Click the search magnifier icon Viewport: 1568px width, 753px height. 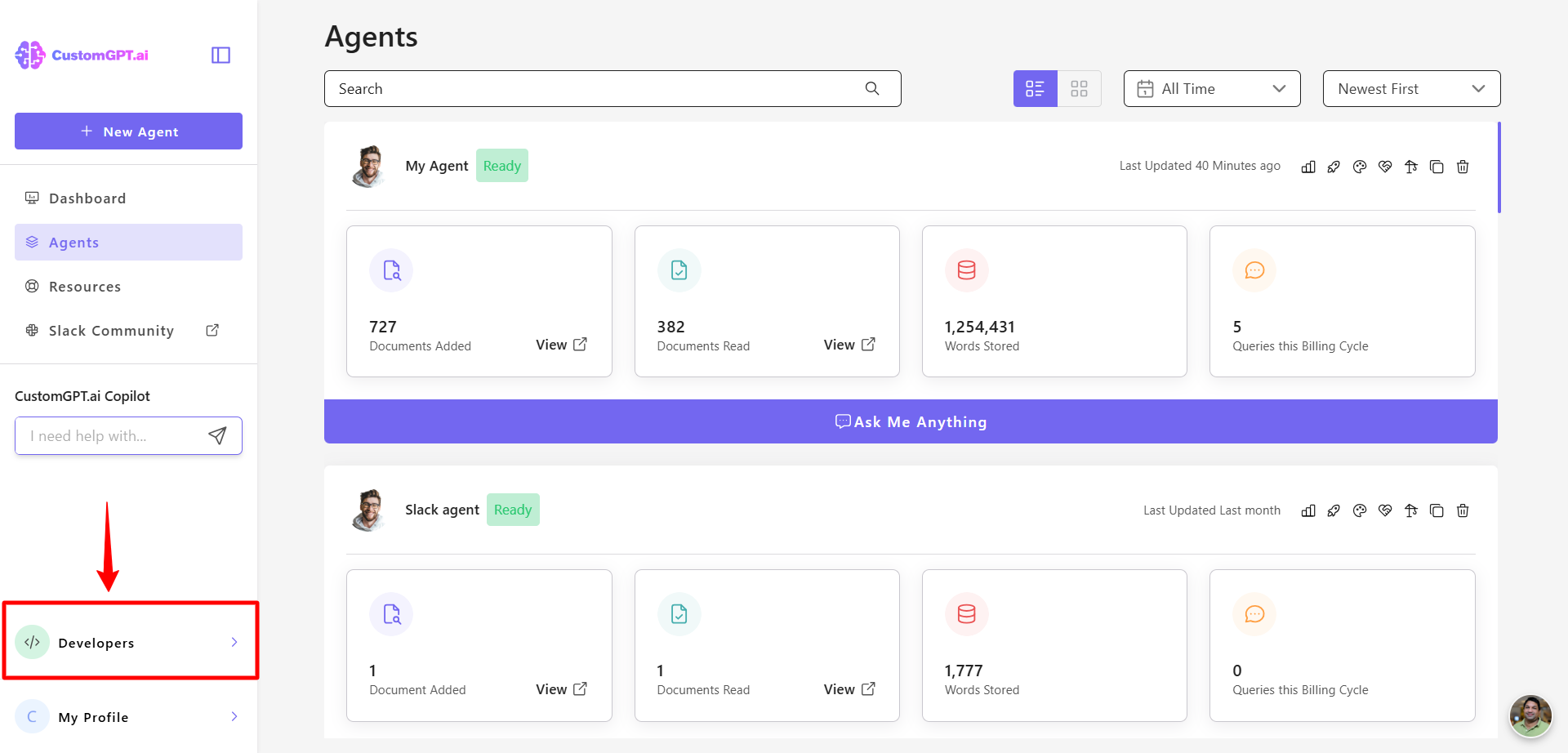coord(872,88)
